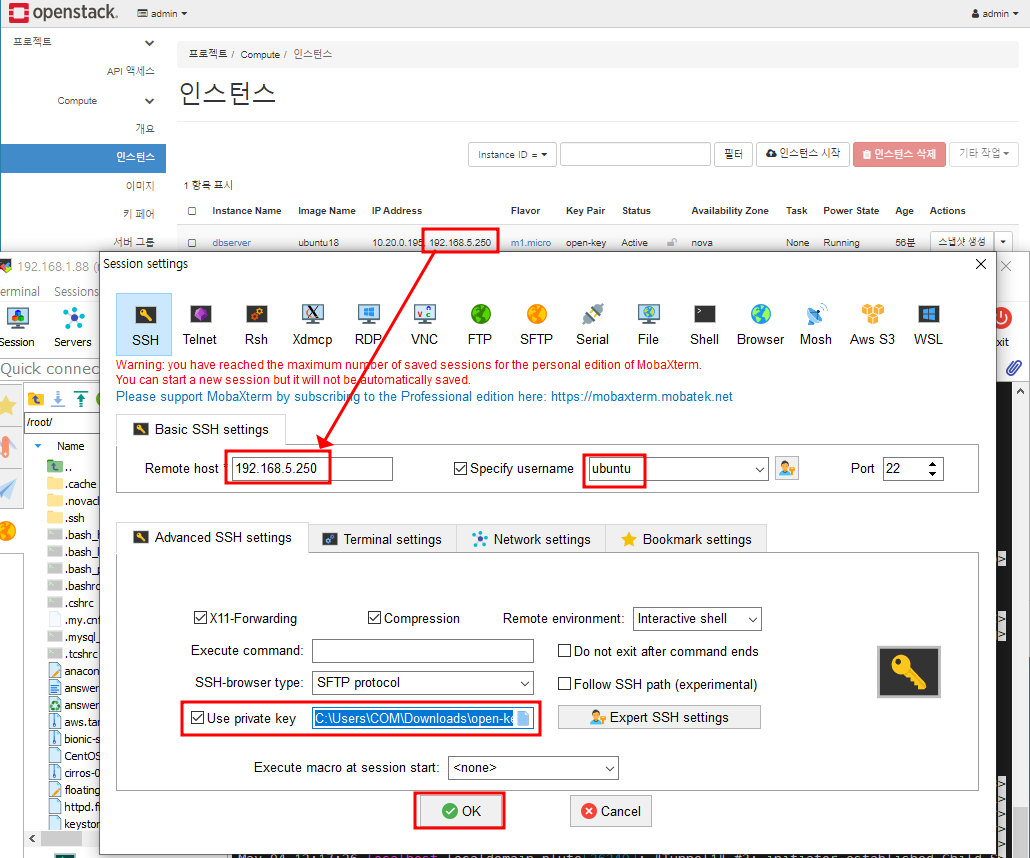The width and height of the screenshot is (1030, 858).
Task: Click the instance filter text field
Action: coord(635,154)
